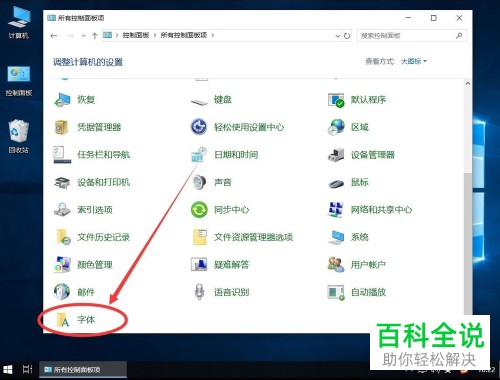Open the 区域 region globe icon
Viewport: 500px width, 380px height.
(x=336, y=127)
